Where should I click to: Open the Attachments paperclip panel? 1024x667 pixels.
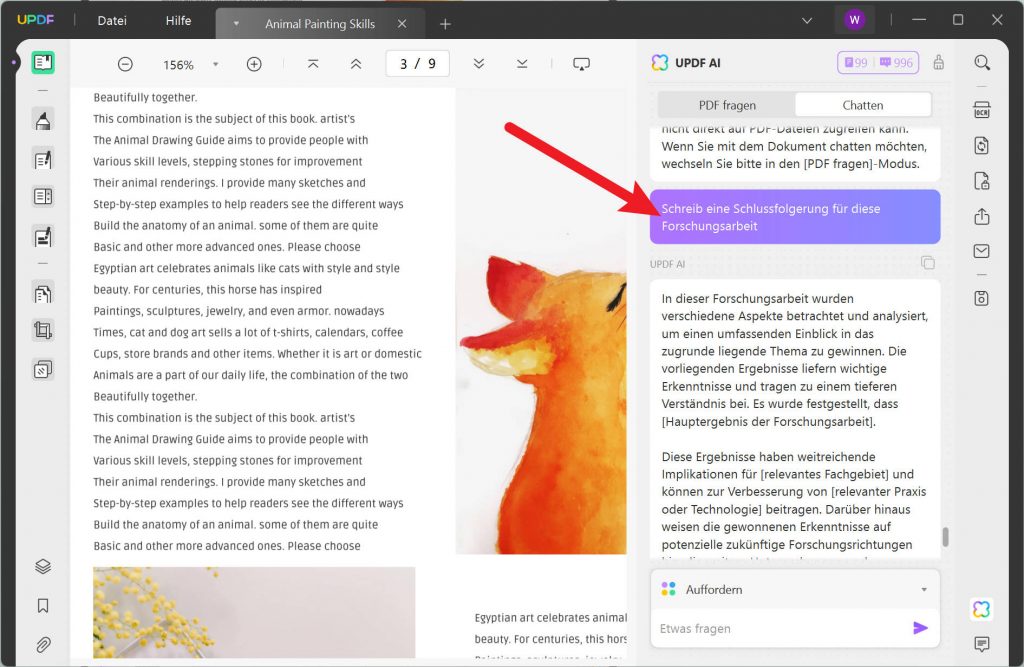pyautogui.click(x=43, y=645)
